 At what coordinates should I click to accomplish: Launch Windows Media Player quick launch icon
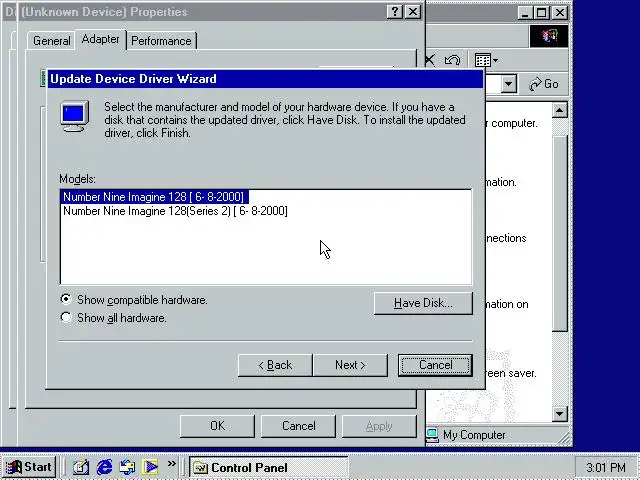point(150,467)
